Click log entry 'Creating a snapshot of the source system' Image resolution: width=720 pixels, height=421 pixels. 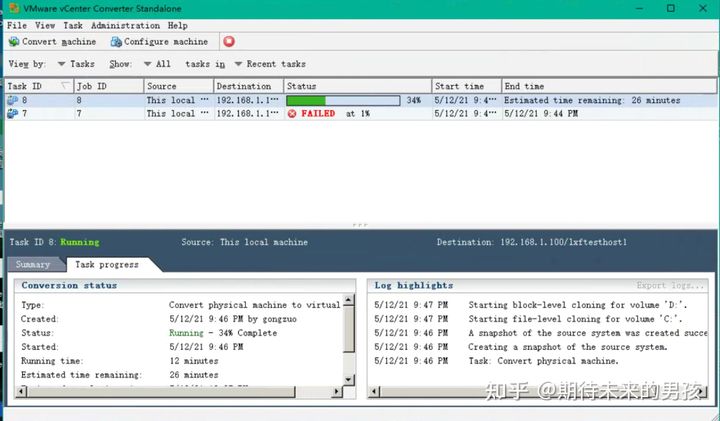568,347
